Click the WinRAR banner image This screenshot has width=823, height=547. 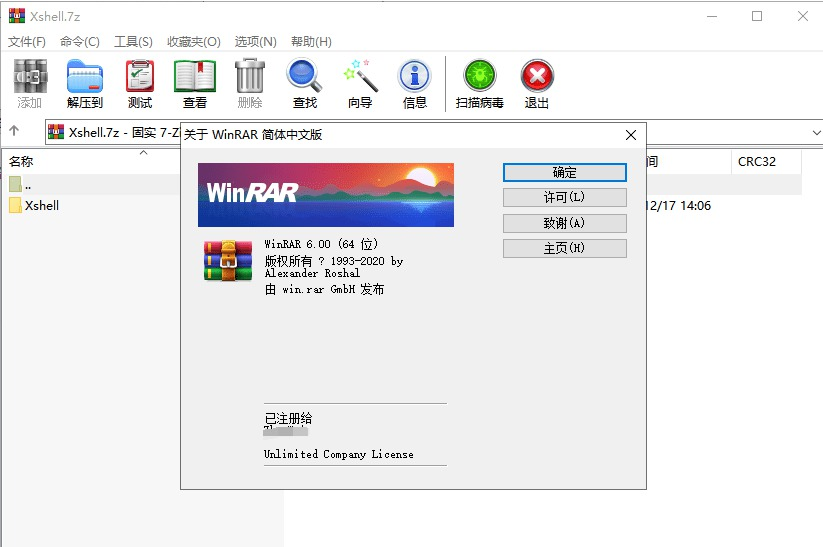(326, 195)
